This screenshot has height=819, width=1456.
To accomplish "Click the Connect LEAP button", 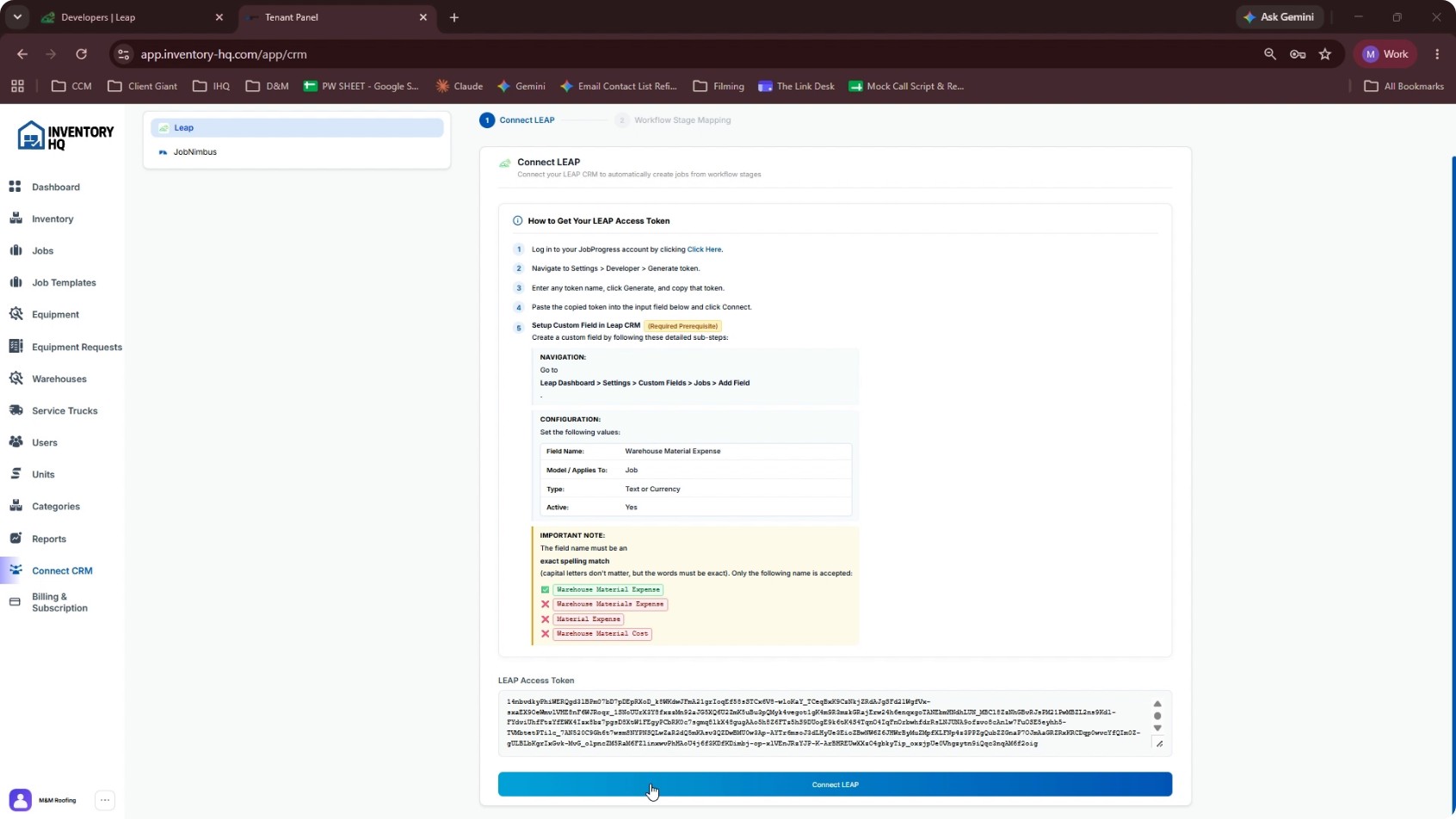I will tap(835, 785).
